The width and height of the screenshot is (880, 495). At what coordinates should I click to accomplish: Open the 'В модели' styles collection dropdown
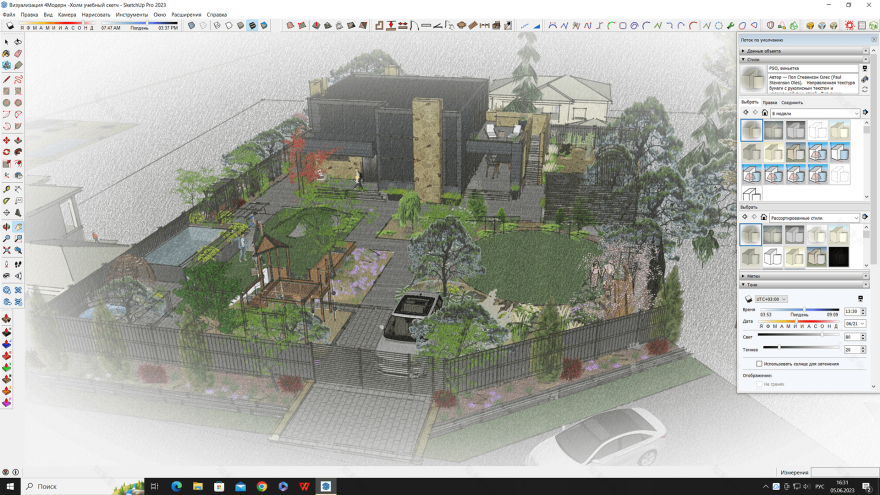tap(814, 113)
